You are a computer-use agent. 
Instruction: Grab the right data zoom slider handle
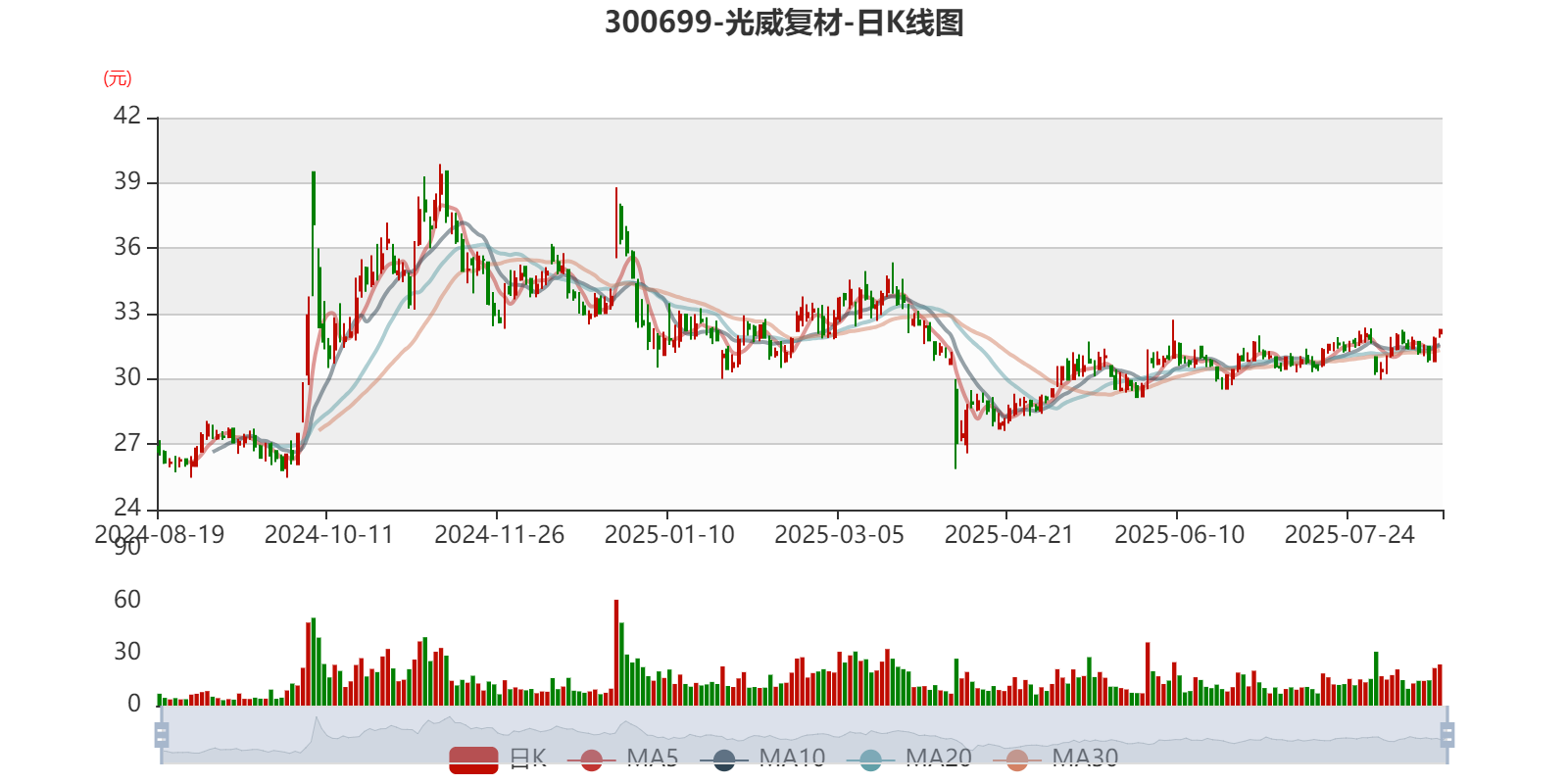1447,734
